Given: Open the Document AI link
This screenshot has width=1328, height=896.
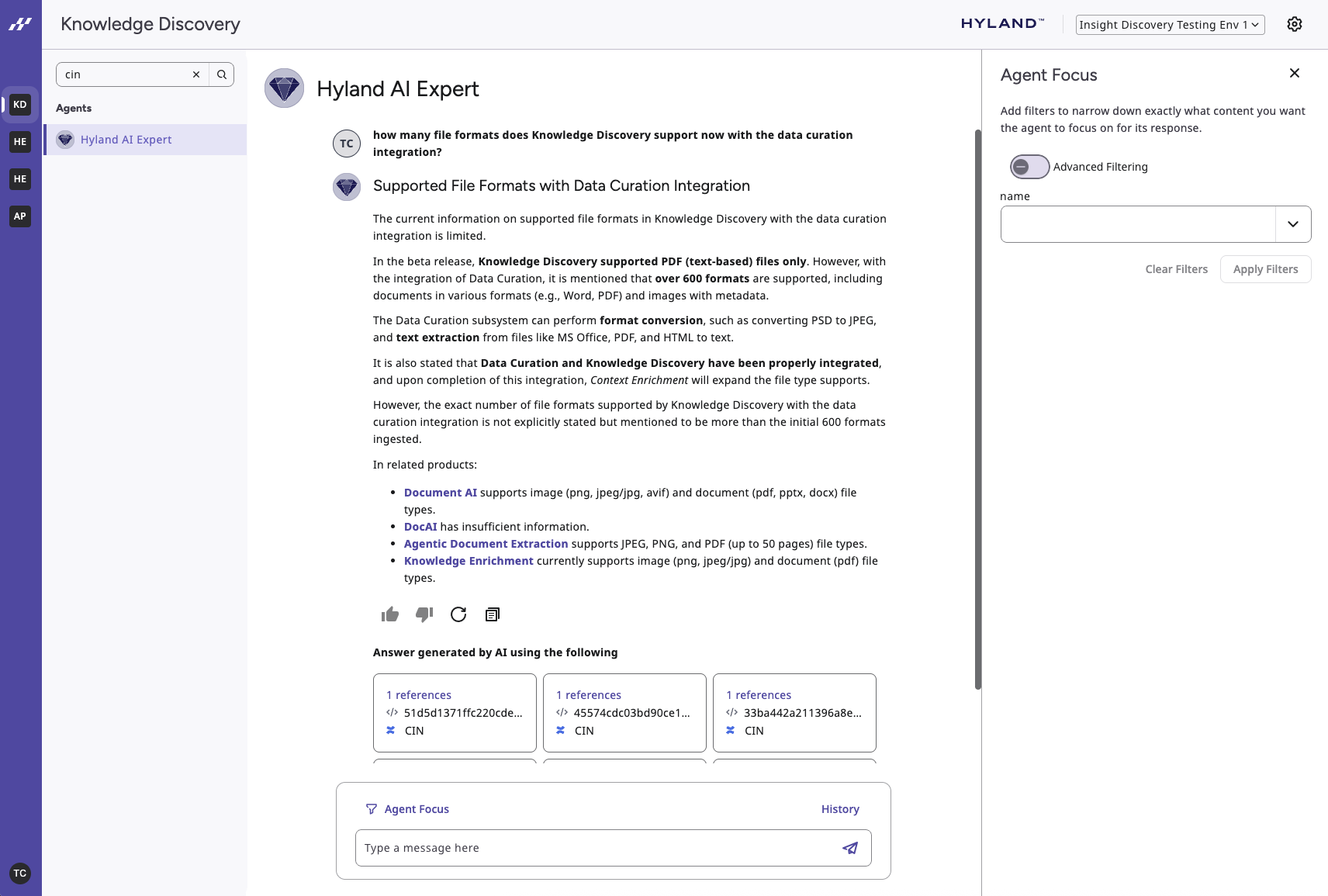Looking at the screenshot, I should coord(441,493).
